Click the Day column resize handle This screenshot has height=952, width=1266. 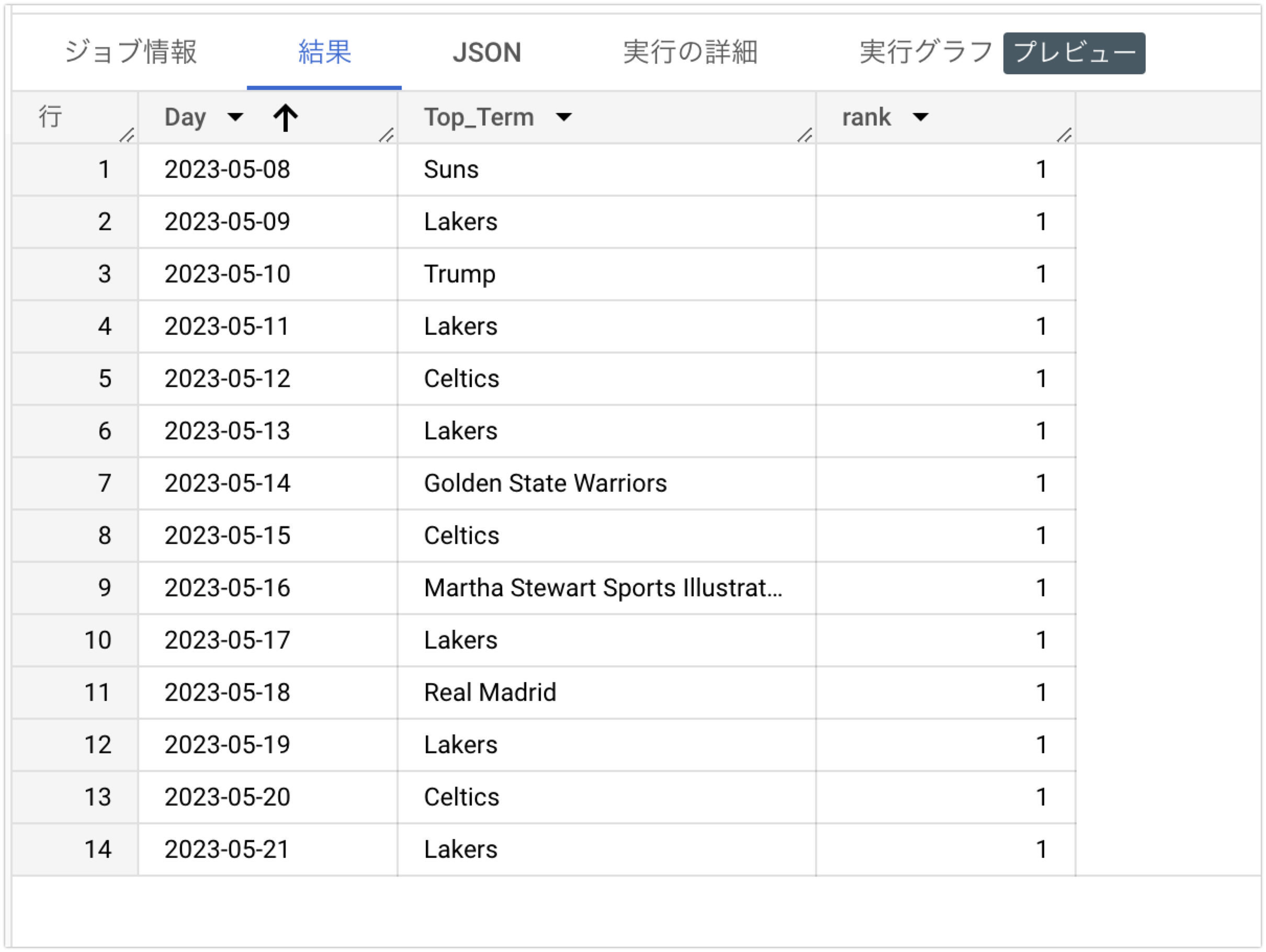[387, 135]
